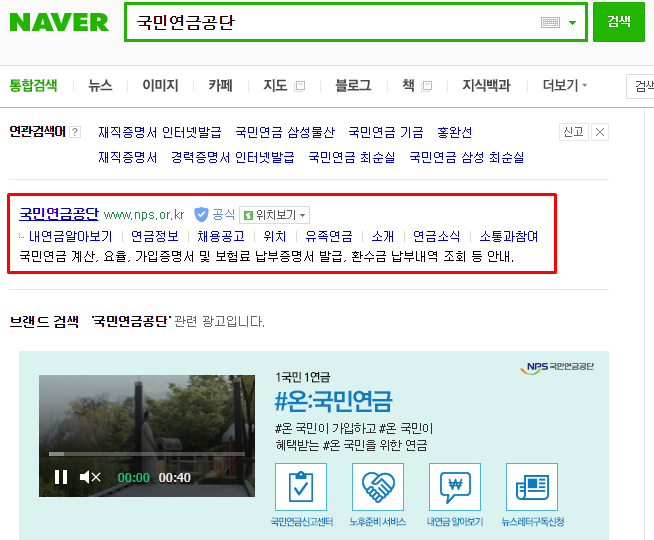This screenshot has width=654, height=540.
Task: Click the 00:40 video duration text
Action: (175, 477)
